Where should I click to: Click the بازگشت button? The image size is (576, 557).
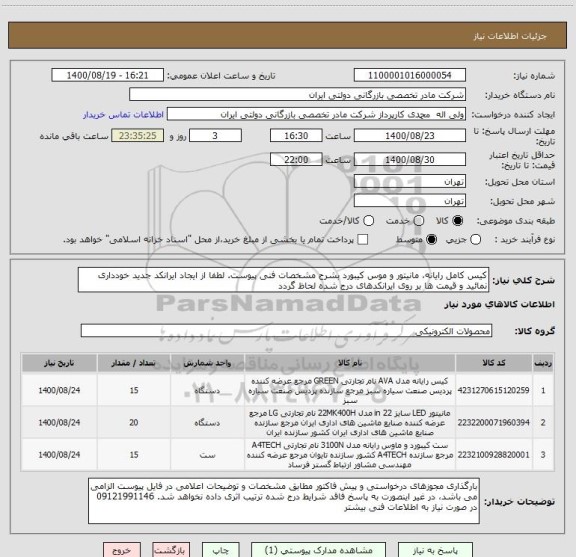[171, 550]
